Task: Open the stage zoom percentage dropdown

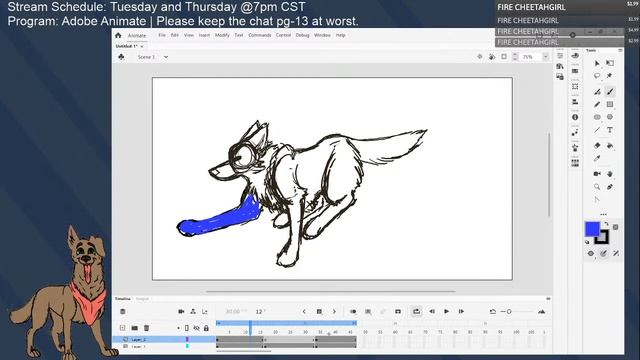Action: (545, 57)
